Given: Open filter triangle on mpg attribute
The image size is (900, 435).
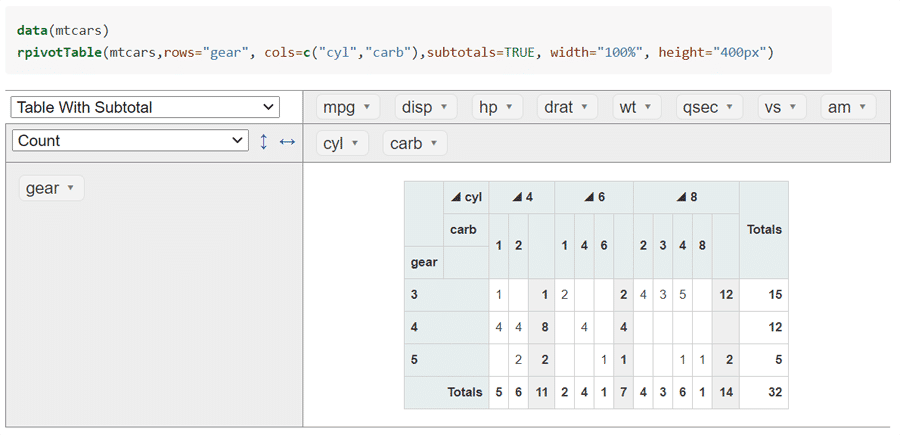Looking at the screenshot, I should click(367, 107).
